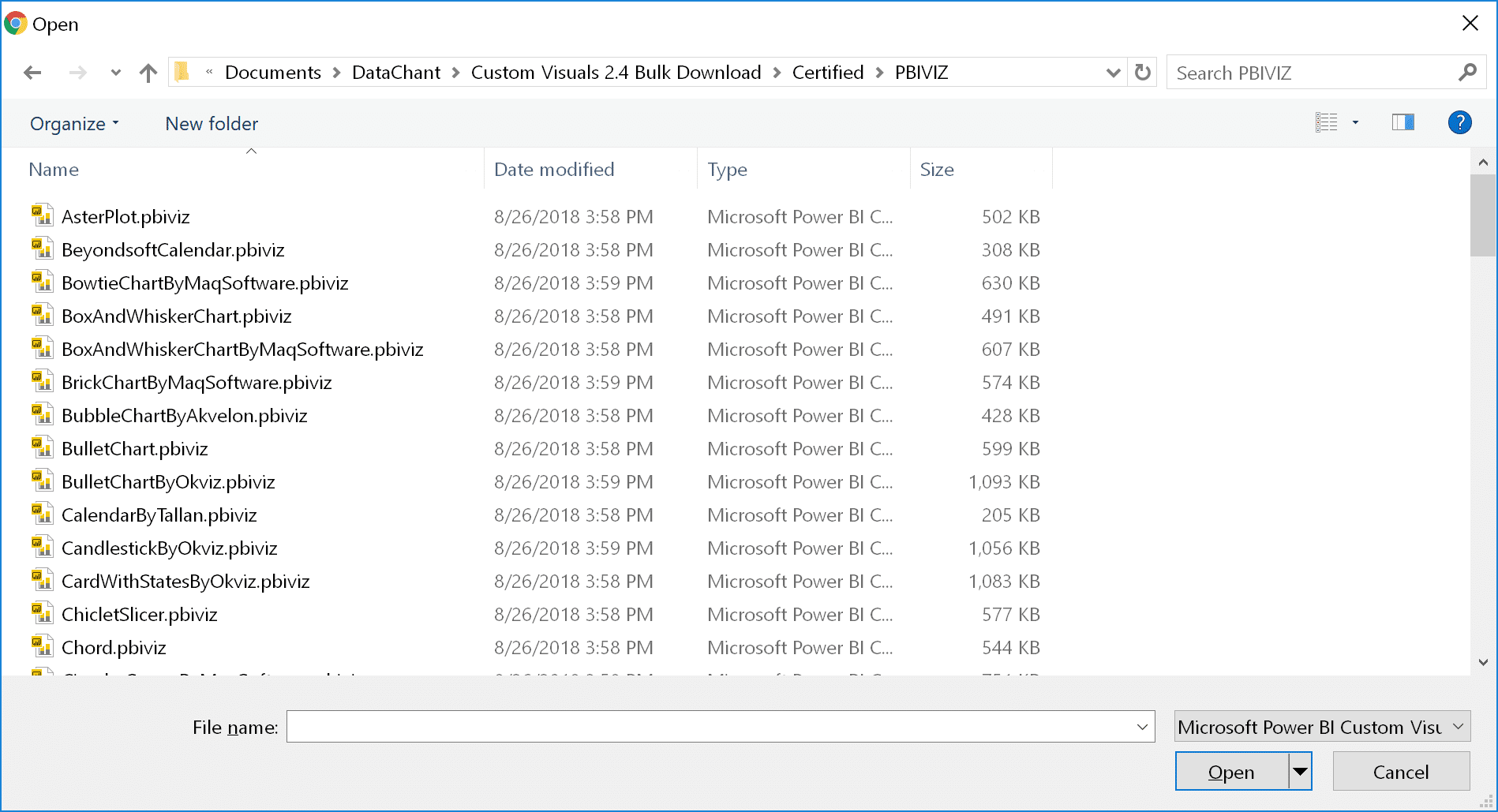This screenshot has width=1498, height=812.
Task: Expand the address bar history dropdown
Action: point(1113,73)
